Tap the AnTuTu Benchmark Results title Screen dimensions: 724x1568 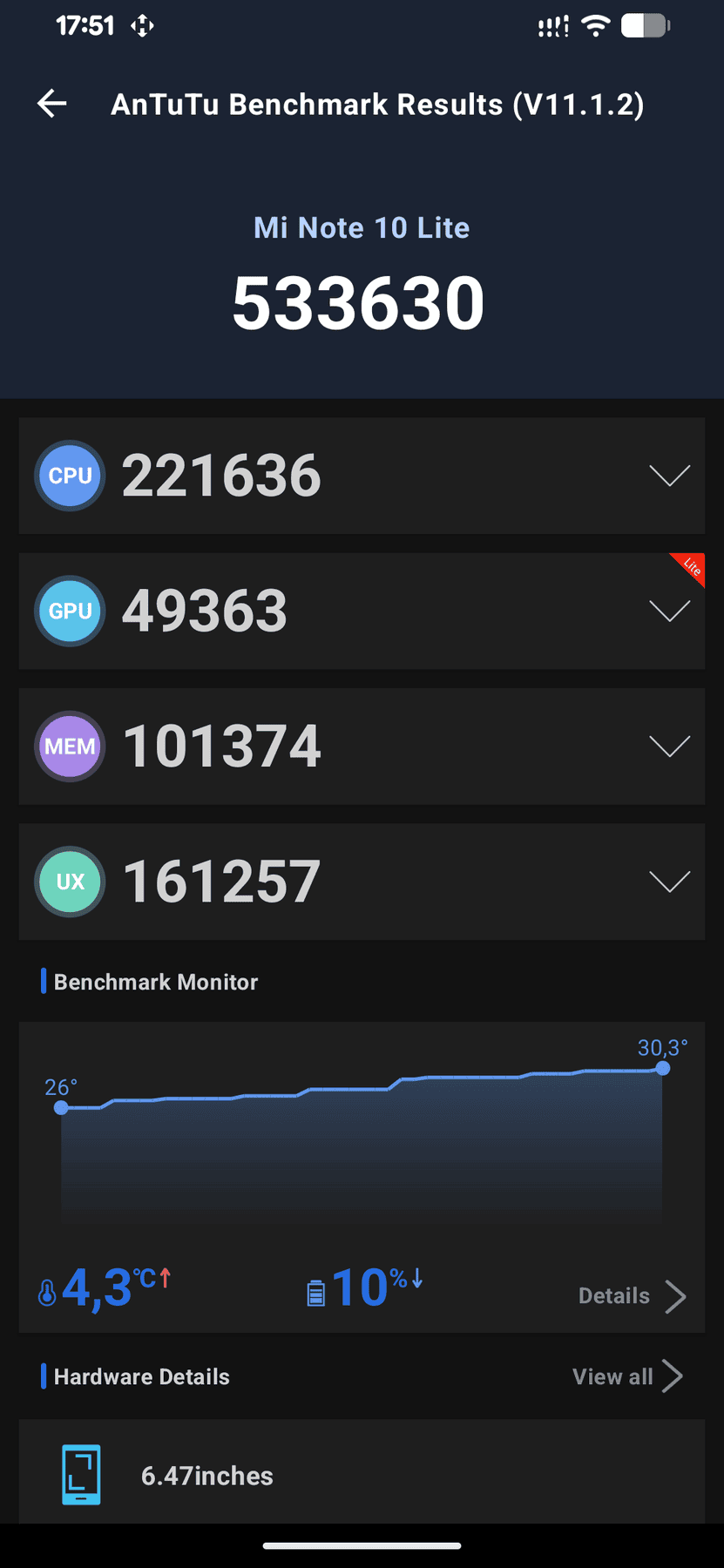[377, 105]
